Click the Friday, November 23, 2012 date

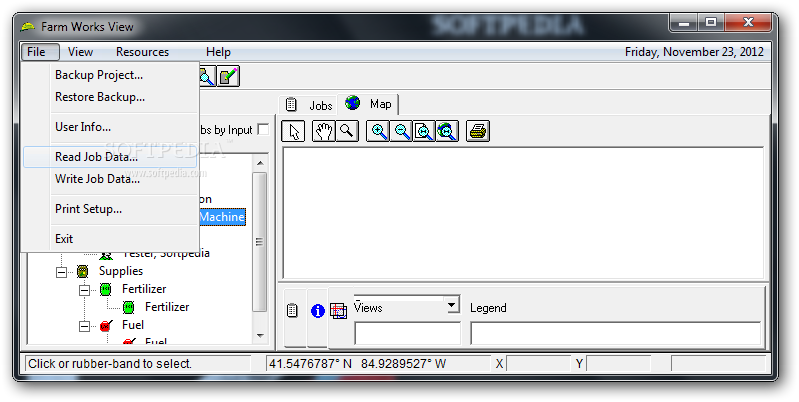694,52
